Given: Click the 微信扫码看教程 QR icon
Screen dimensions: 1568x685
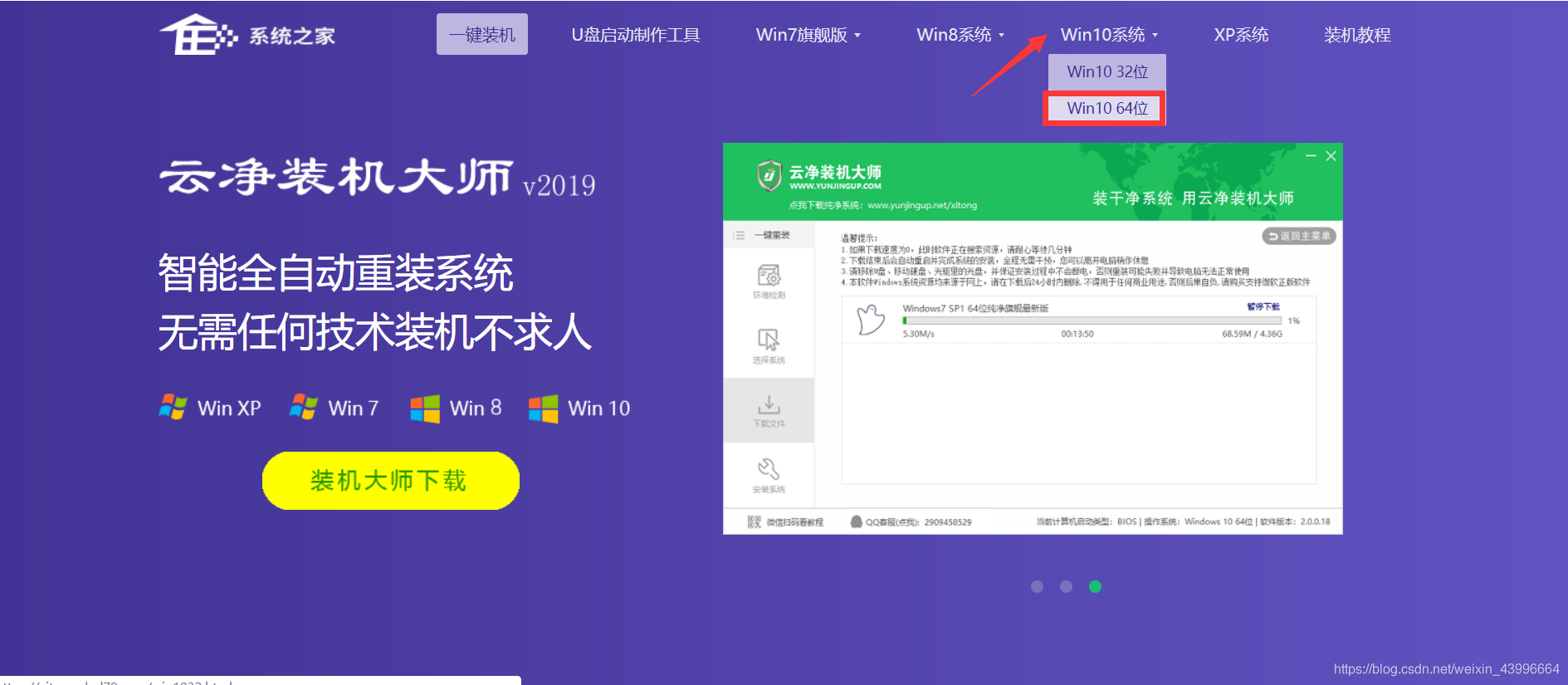Looking at the screenshot, I should [x=754, y=521].
